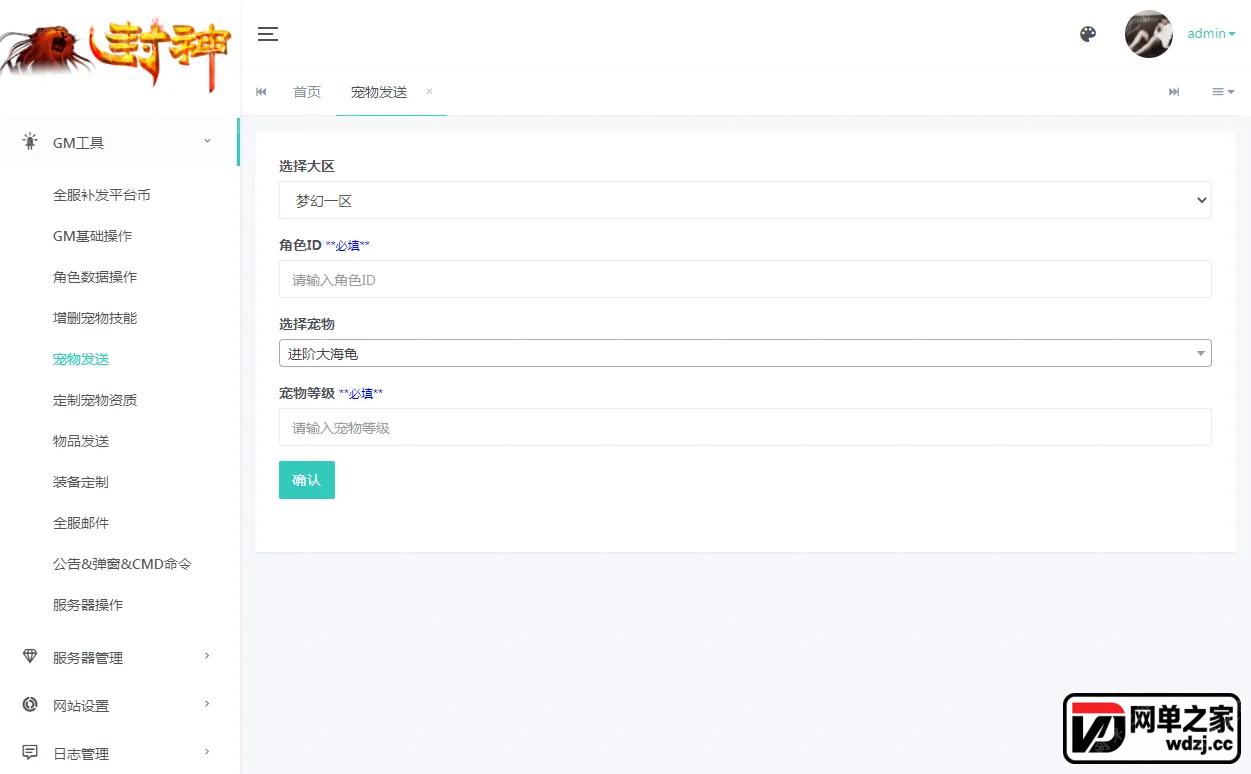Image resolution: width=1251 pixels, height=774 pixels.
Task: Close the 宠物发送 tab
Action: point(429,91)
